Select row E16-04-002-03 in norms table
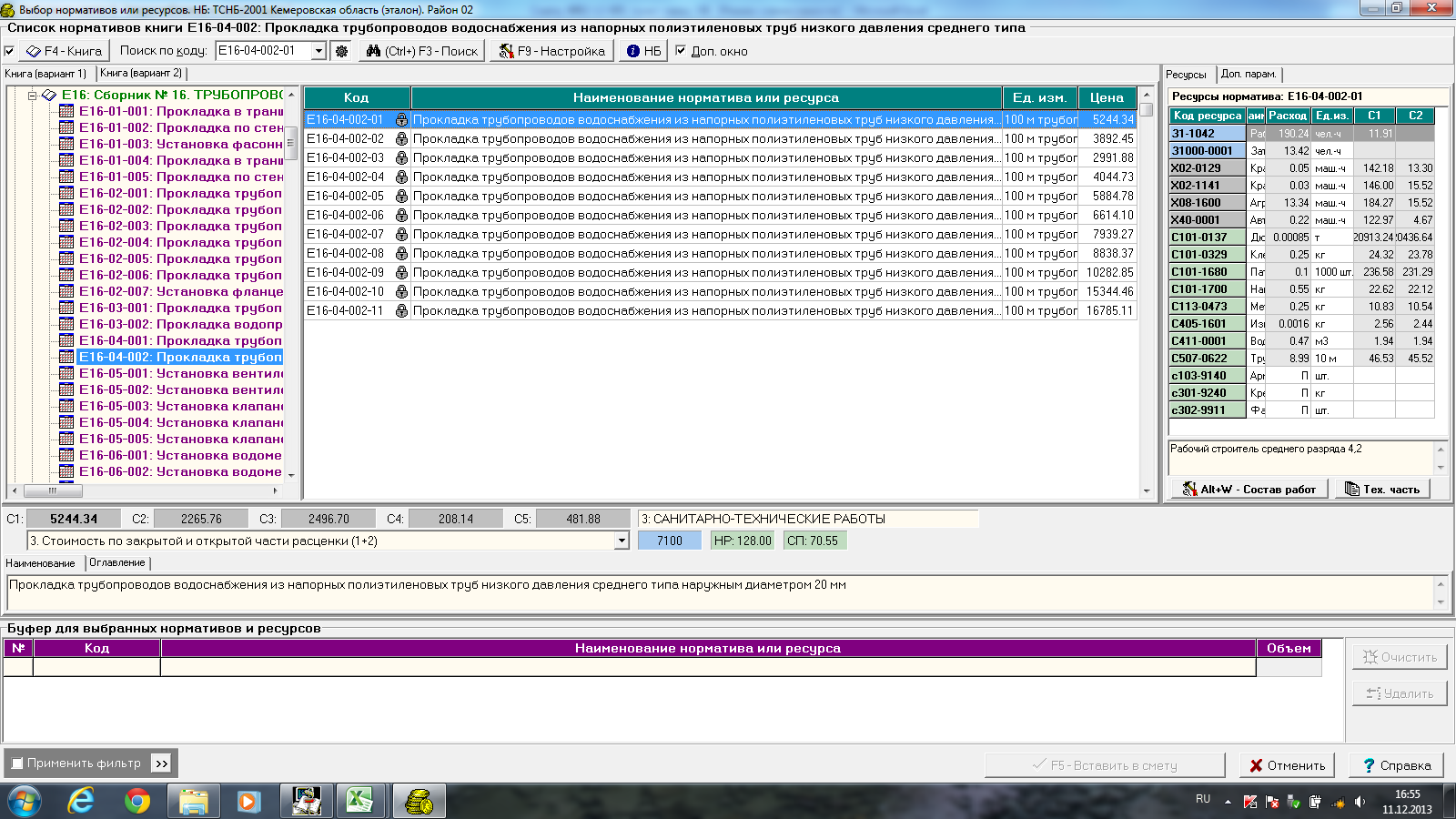This screenshot has width=1456, height=819. coord(720,157)
